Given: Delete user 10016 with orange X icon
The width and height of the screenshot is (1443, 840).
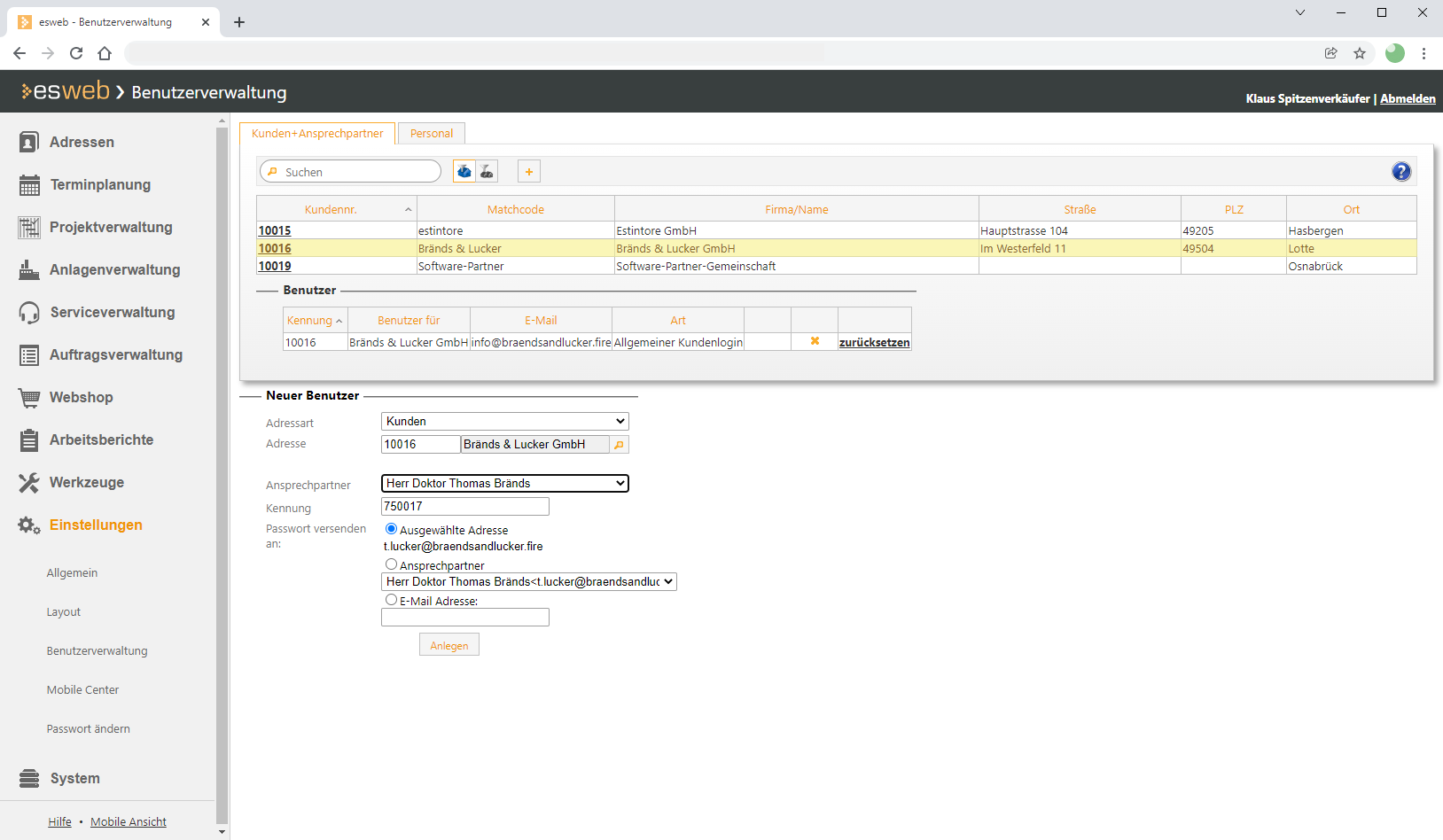Looking at the screenshot, I should [x=815, y=342].
